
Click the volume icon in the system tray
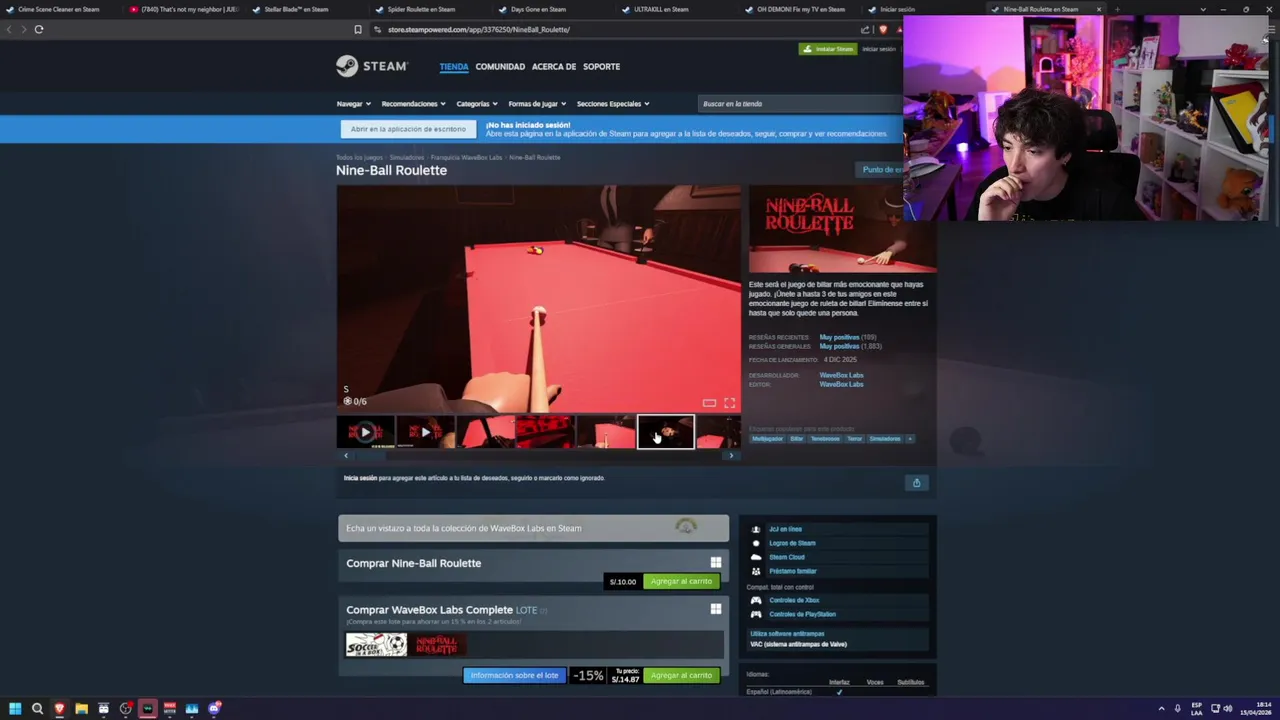[1227, 709]
